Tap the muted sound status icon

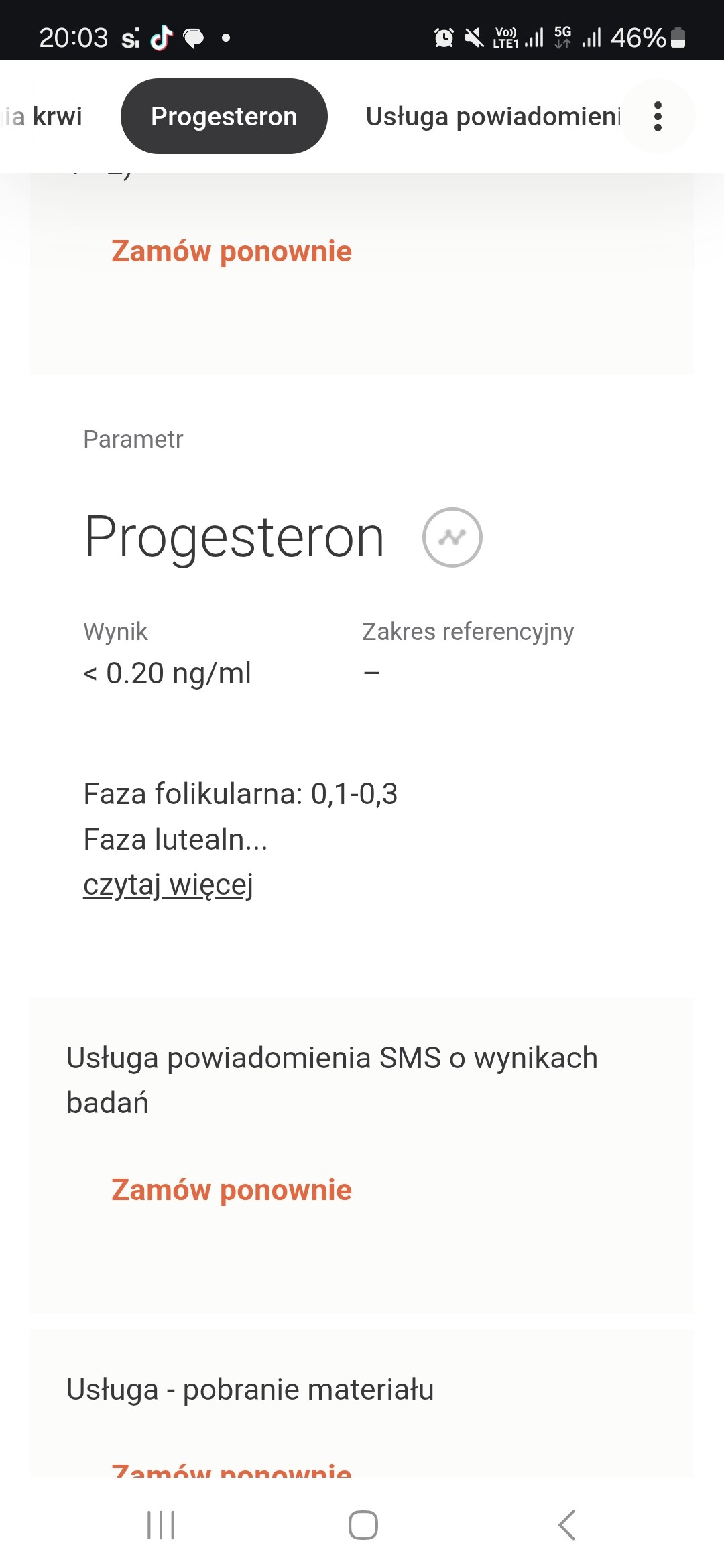(x=474, y=38)
